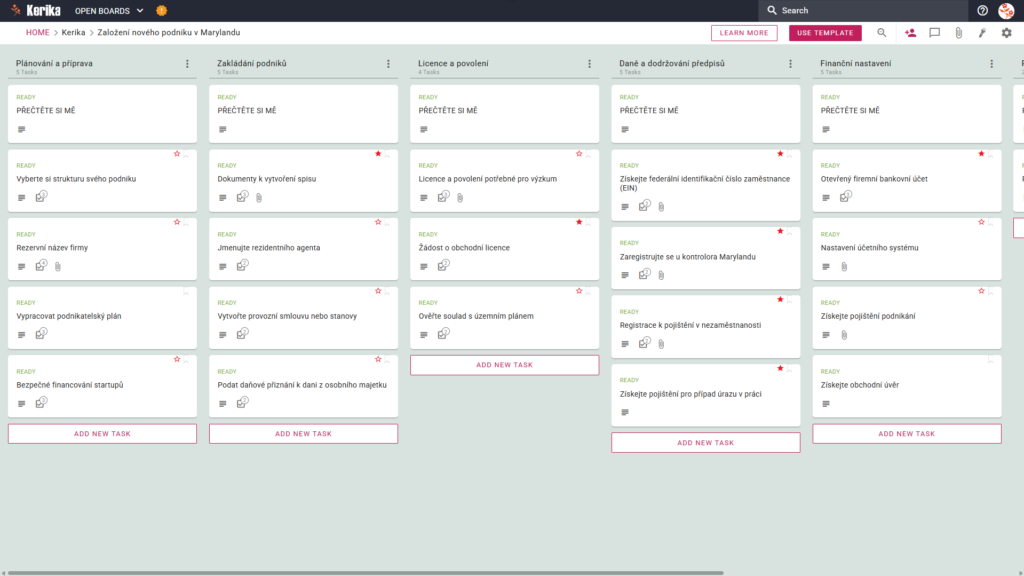The height and width of the screenshot is (576, 1024).
Task: Open PŘEČTĚTE SI MĚ card in Licence a povolení
Action: (x=505, y=114)
